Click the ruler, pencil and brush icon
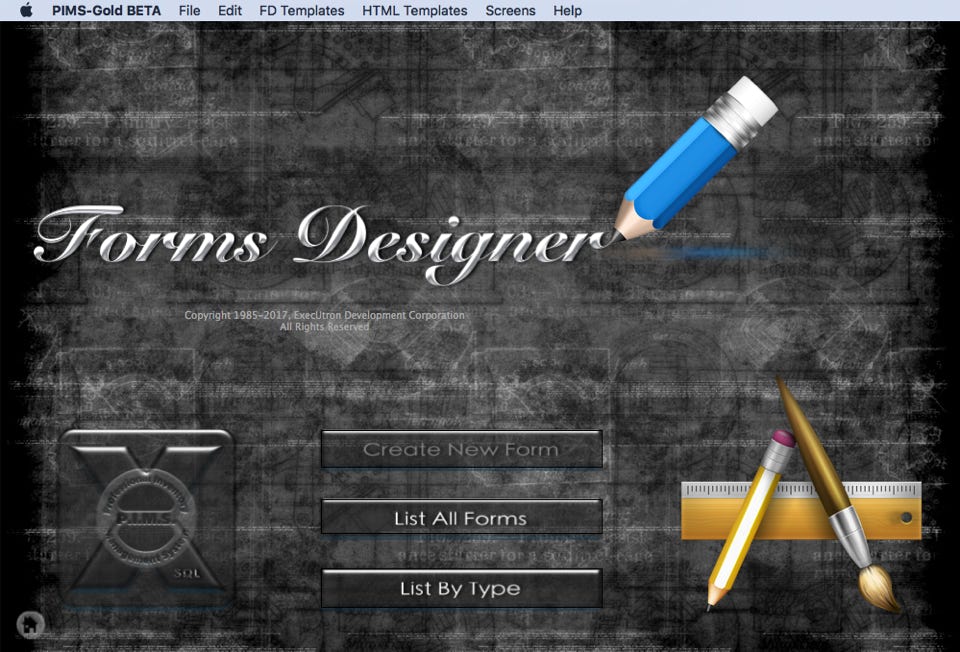The image size is (960, 652). coord(801,495)
